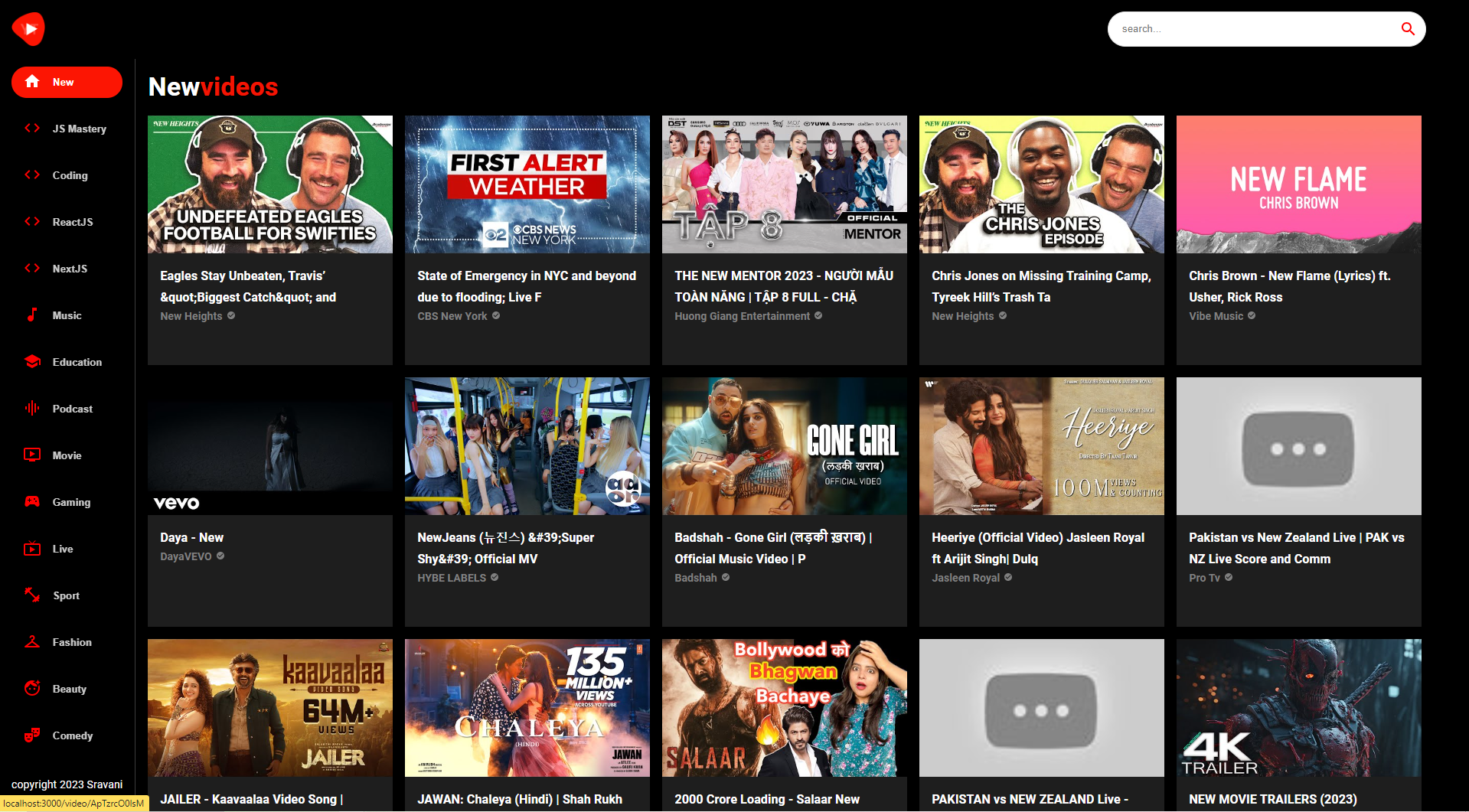This screenshot has height=812, width=1469.
Task: Open Chris Brown - New Flame title link
Action: click(1290, 286)
